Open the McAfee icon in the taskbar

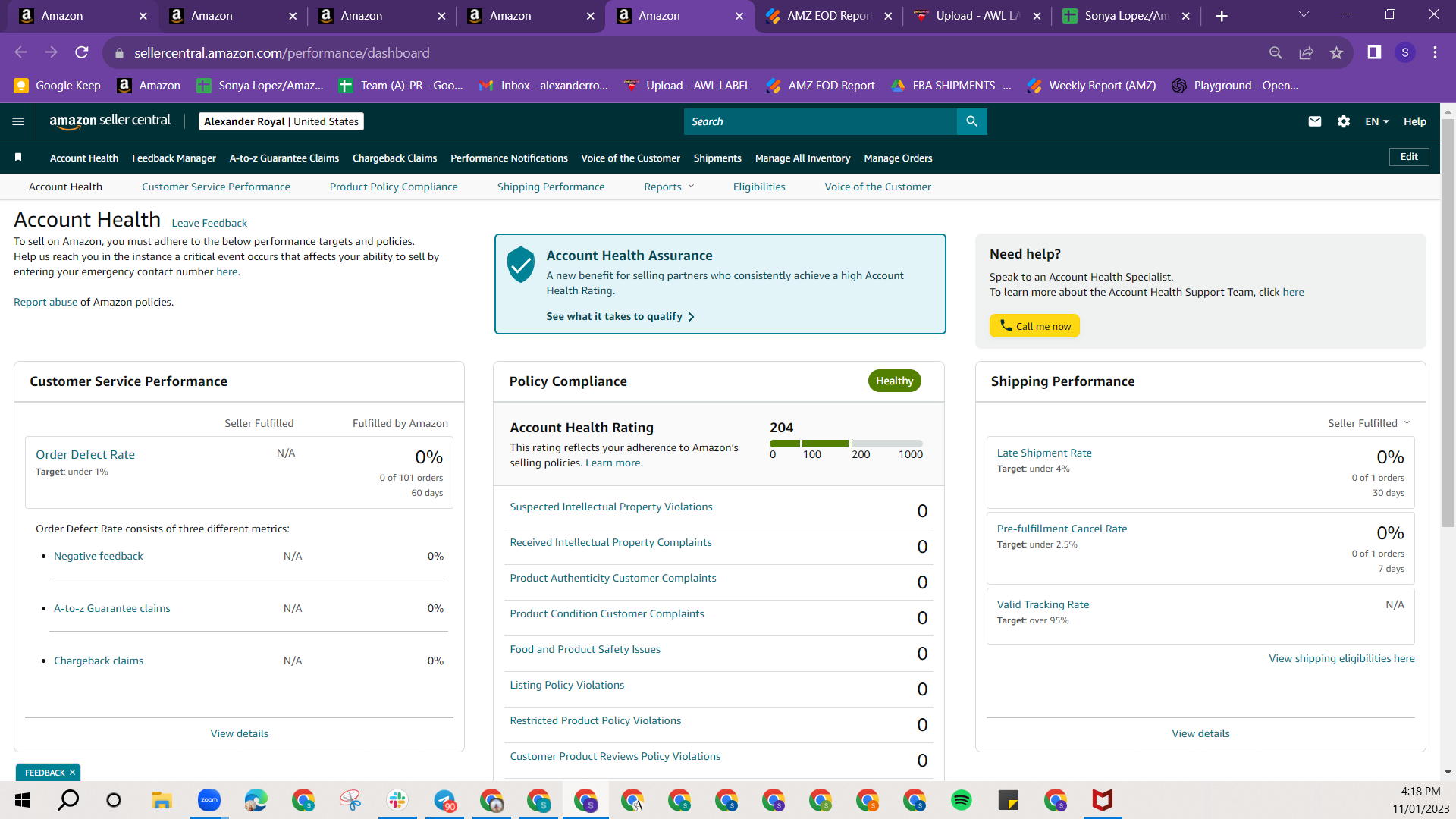pyautogui.click(x=1102, y=800)
